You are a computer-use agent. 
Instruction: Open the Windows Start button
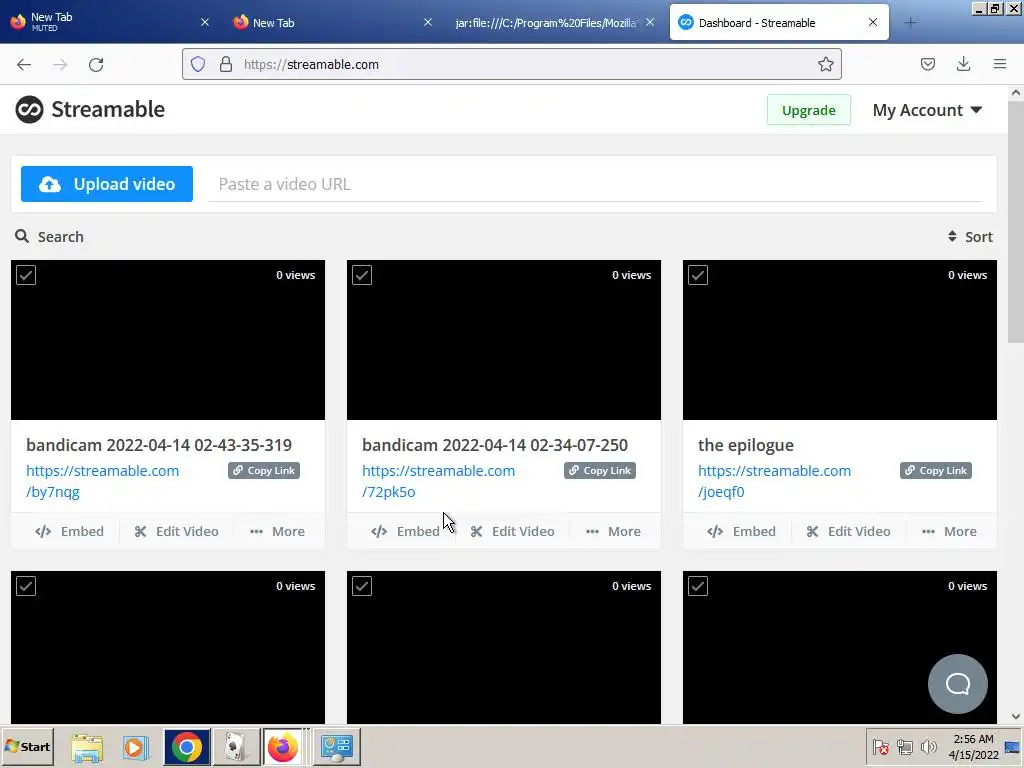pos(27,746)
